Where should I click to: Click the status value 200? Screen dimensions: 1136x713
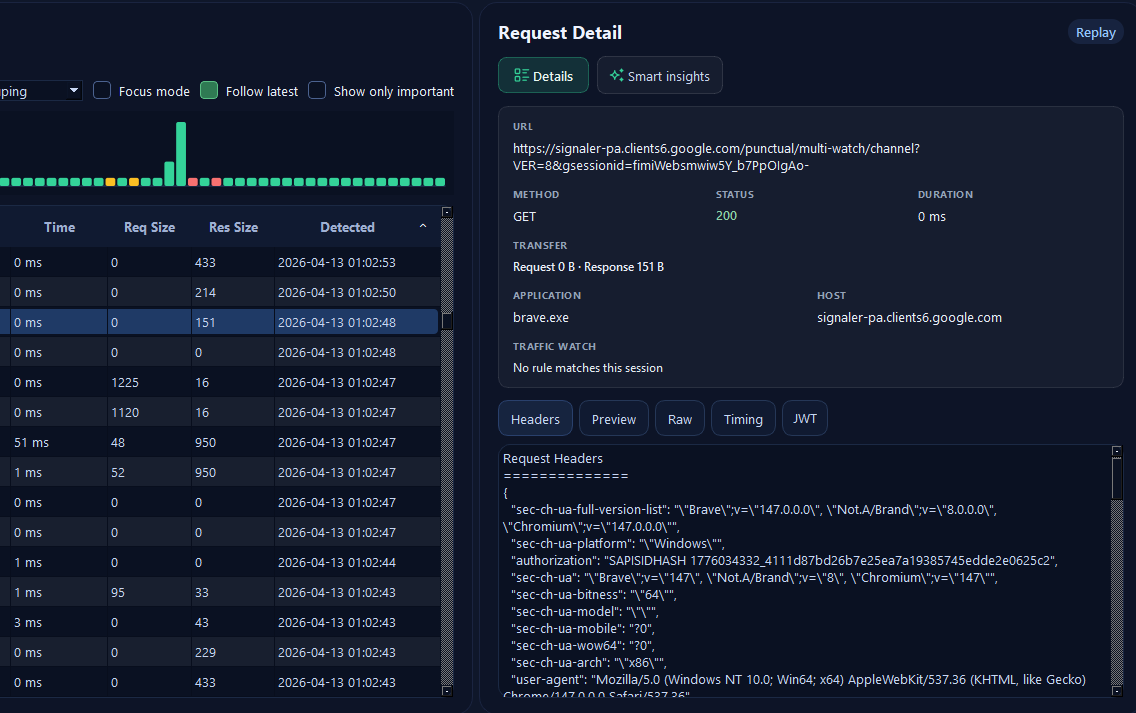point(726,216)
